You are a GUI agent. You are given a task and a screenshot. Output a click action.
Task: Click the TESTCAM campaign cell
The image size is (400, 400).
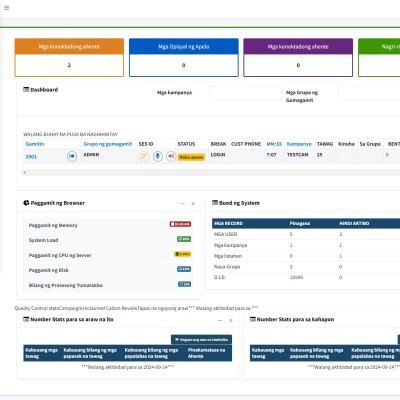tap(297, 155)
